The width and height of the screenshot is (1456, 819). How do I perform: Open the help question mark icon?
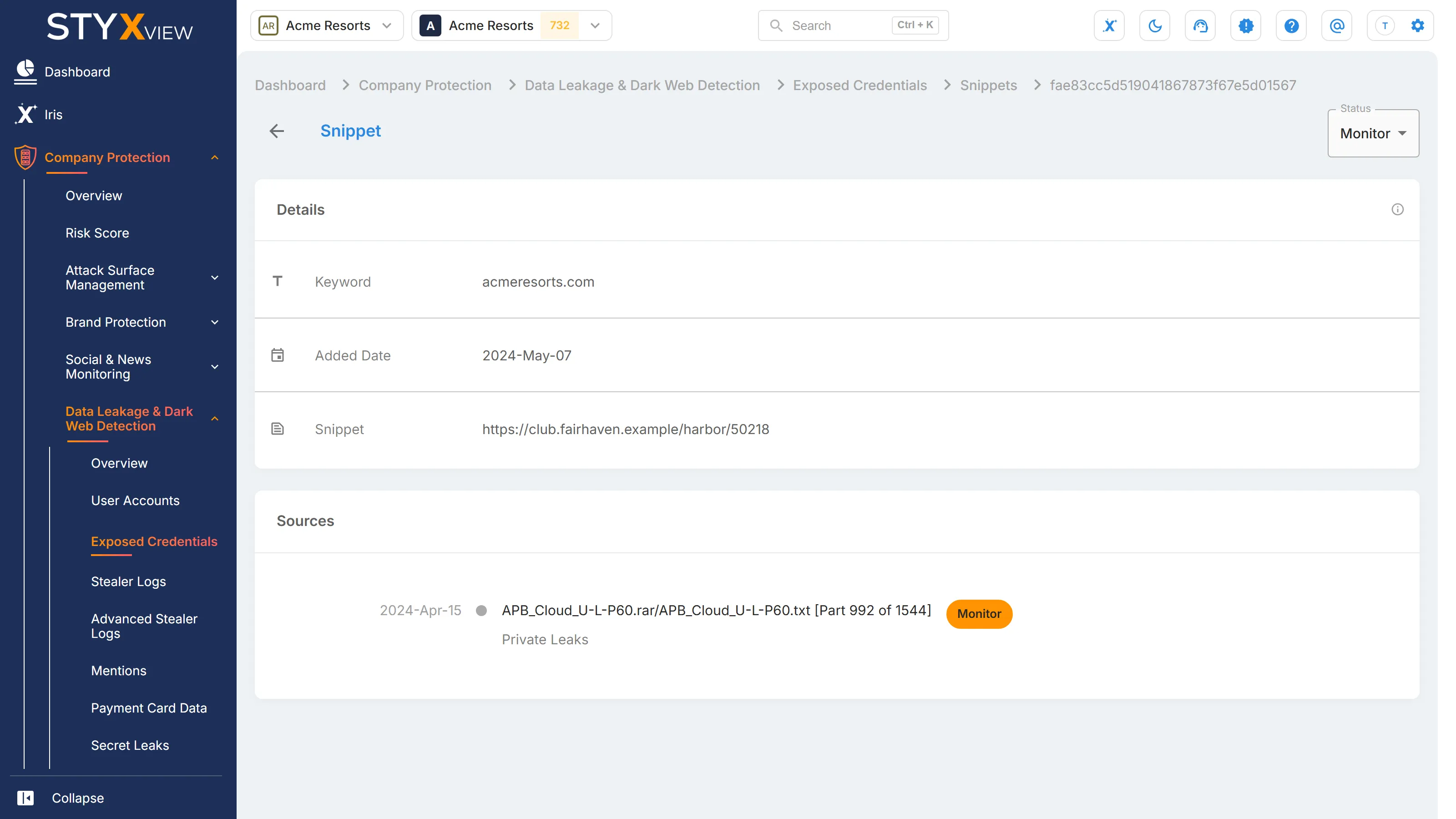[1291, 25]
